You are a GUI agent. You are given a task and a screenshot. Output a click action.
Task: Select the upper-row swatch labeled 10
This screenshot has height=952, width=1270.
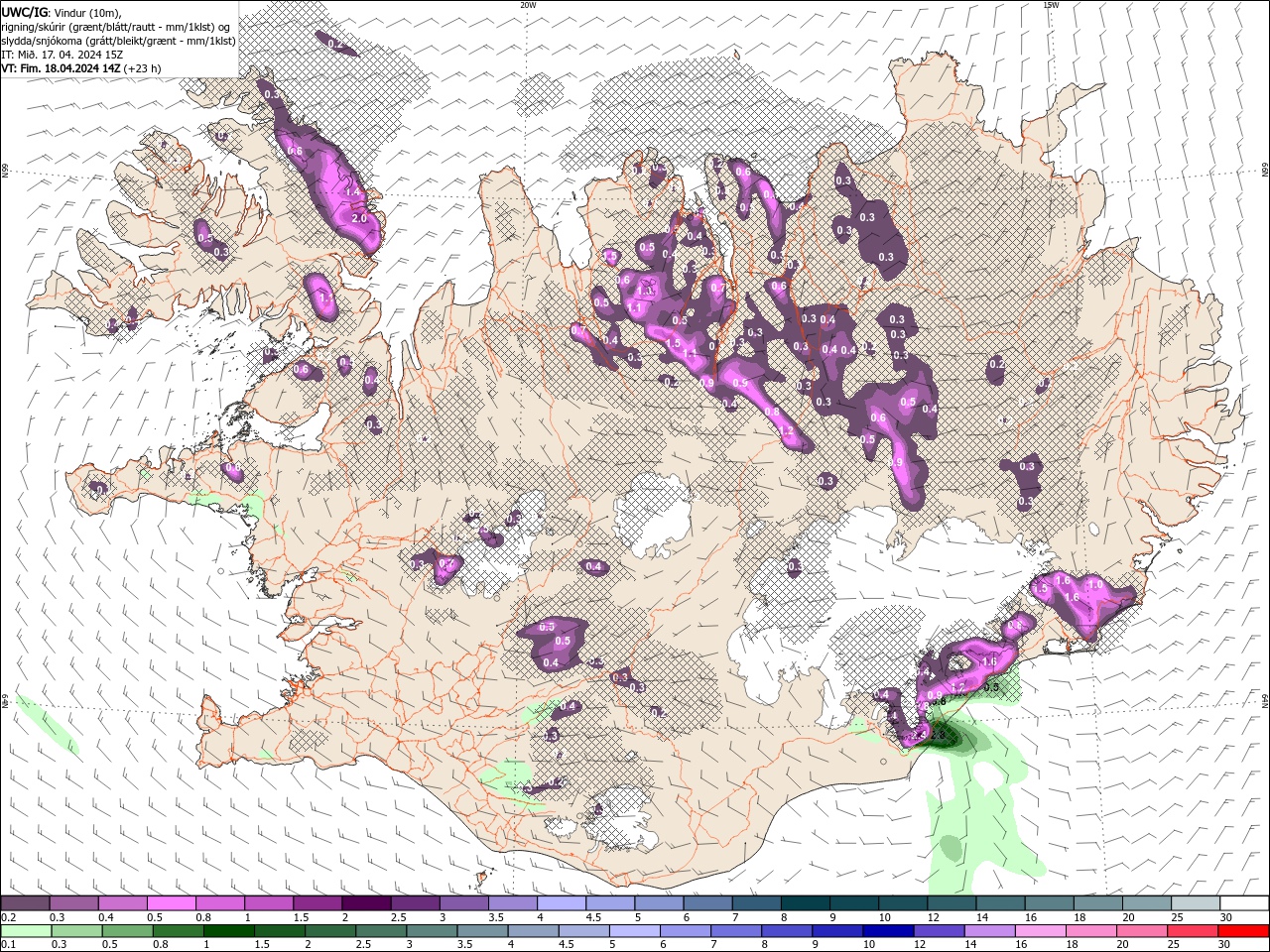[x=903, y=903]
